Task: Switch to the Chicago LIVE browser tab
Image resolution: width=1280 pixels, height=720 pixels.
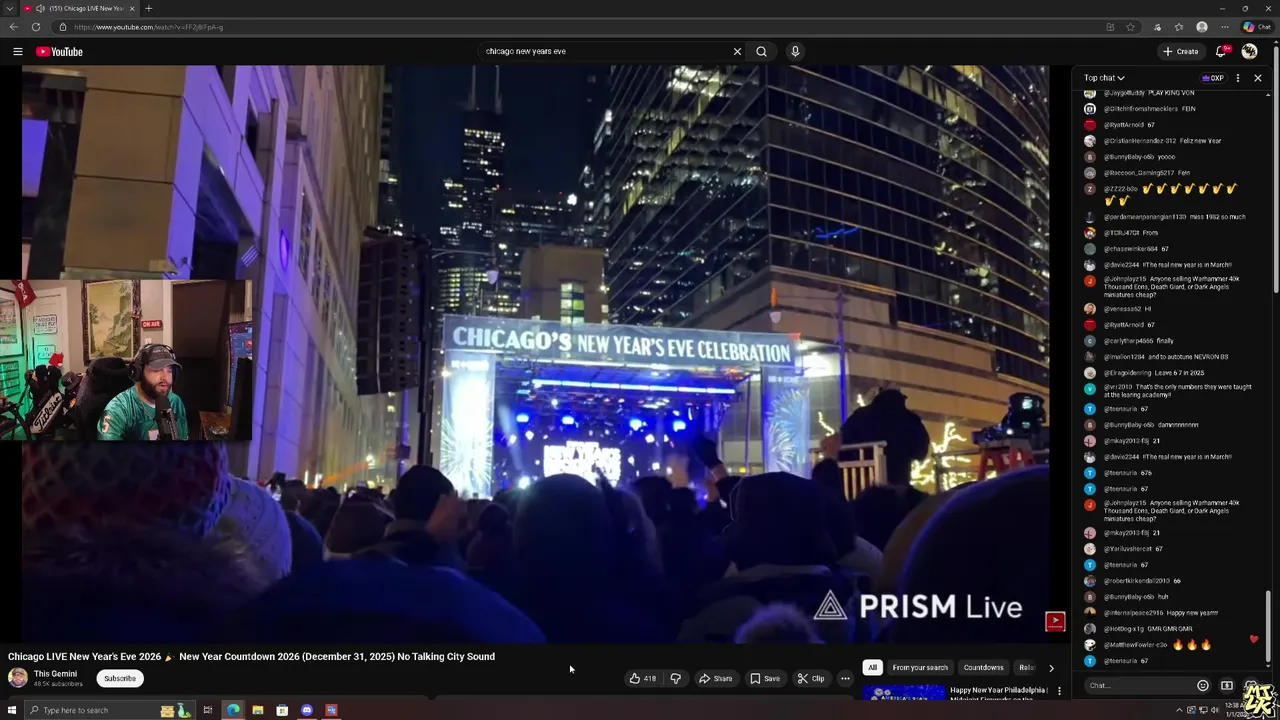Action: pyautogui.click(x=82, y=8)
